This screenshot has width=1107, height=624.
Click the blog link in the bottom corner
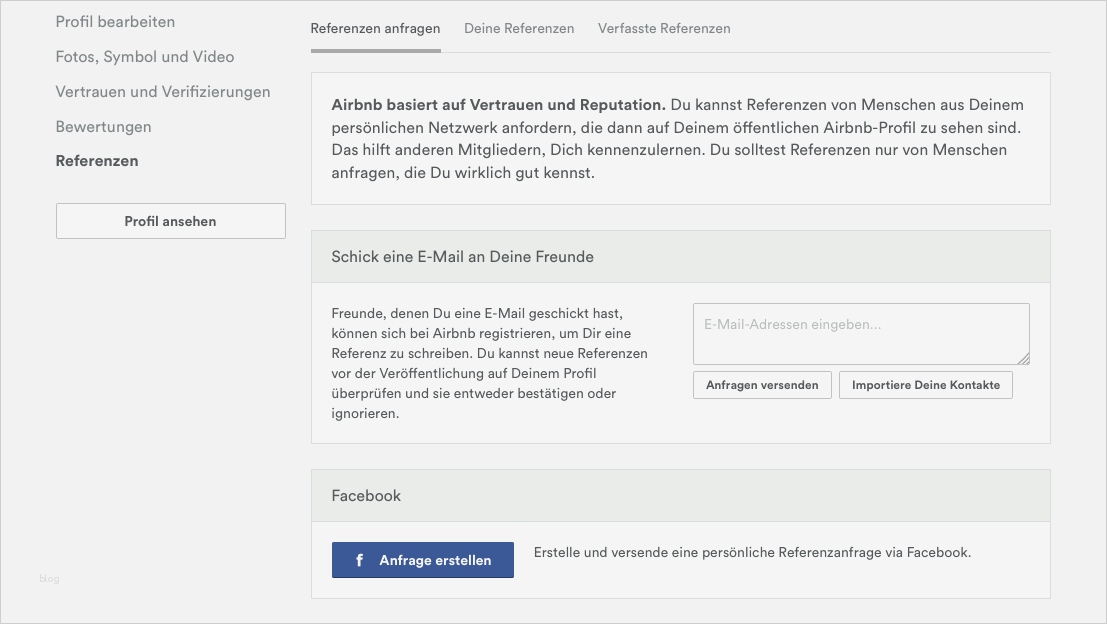[50, 578]
